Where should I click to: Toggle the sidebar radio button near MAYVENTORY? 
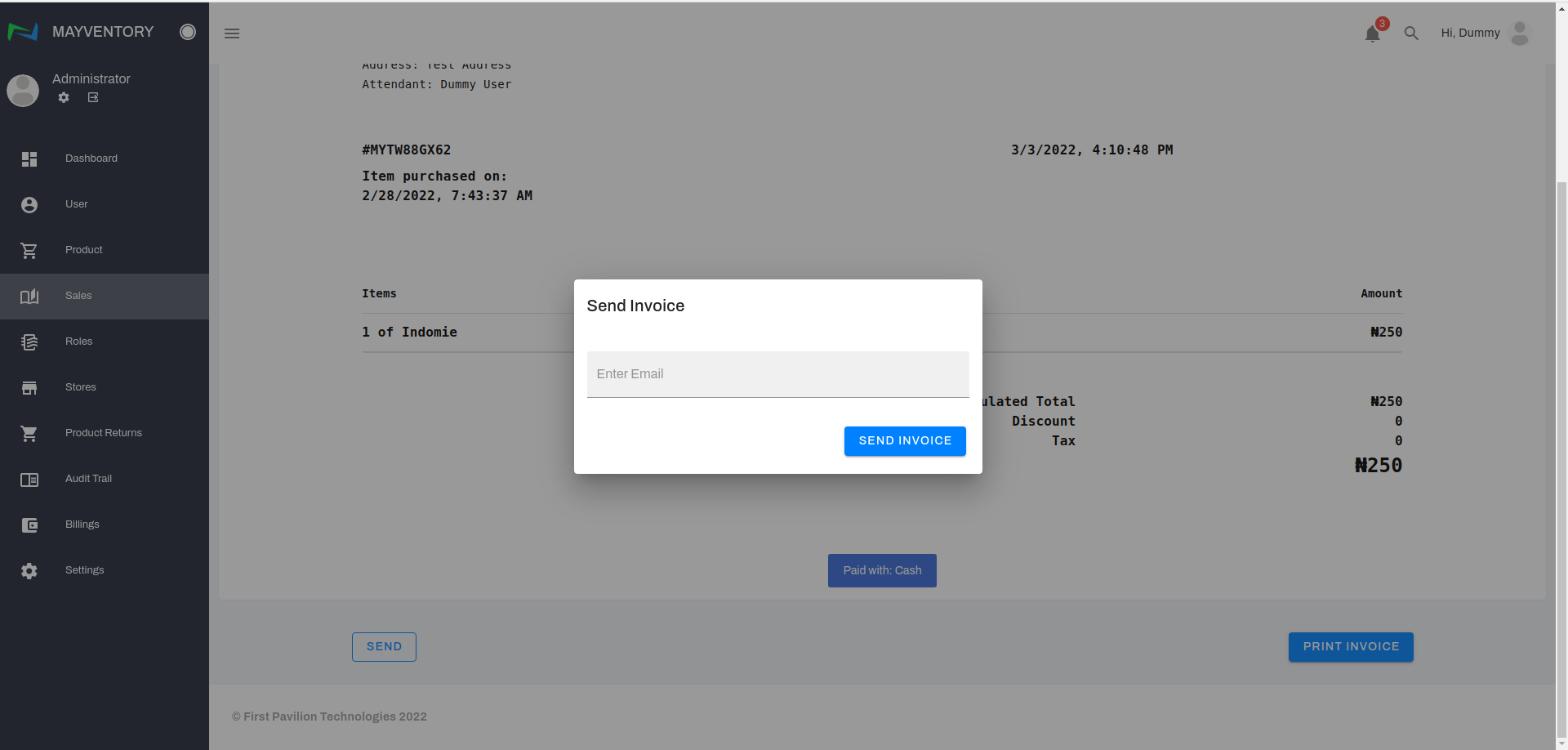point(188,32)
